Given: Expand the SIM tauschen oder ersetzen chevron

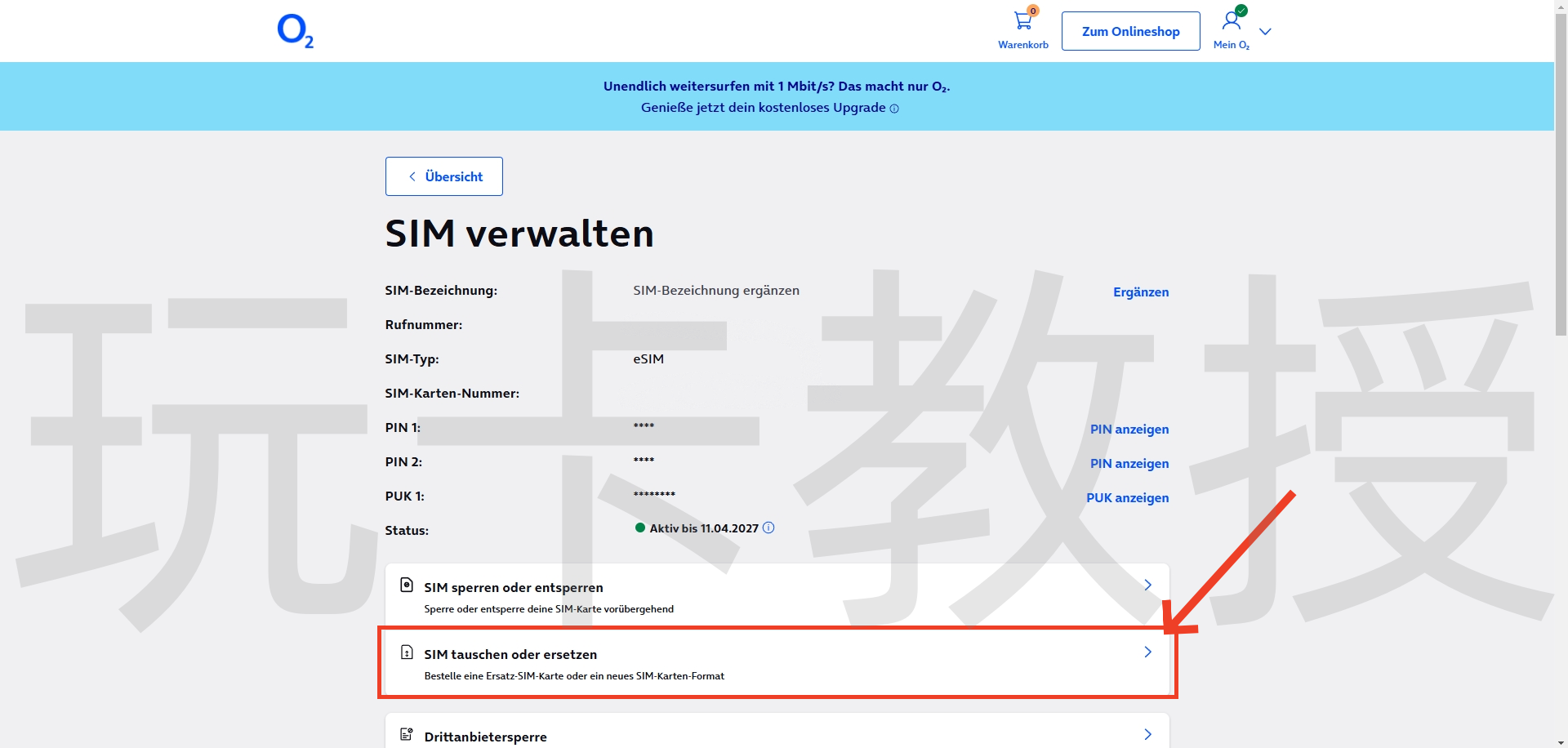Looking at the screenshot, I should (1147, 652).
